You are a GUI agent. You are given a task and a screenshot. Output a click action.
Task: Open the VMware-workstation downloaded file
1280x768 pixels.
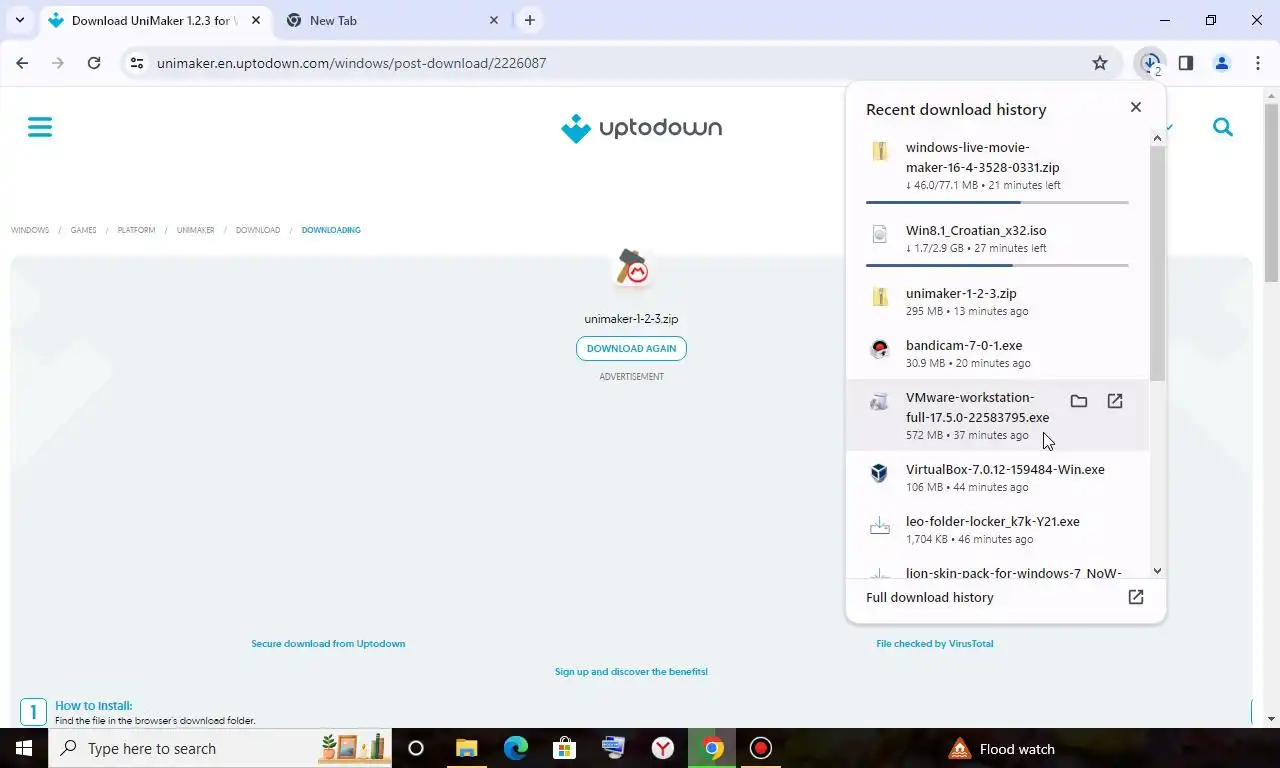click(x=1114, y=401)
